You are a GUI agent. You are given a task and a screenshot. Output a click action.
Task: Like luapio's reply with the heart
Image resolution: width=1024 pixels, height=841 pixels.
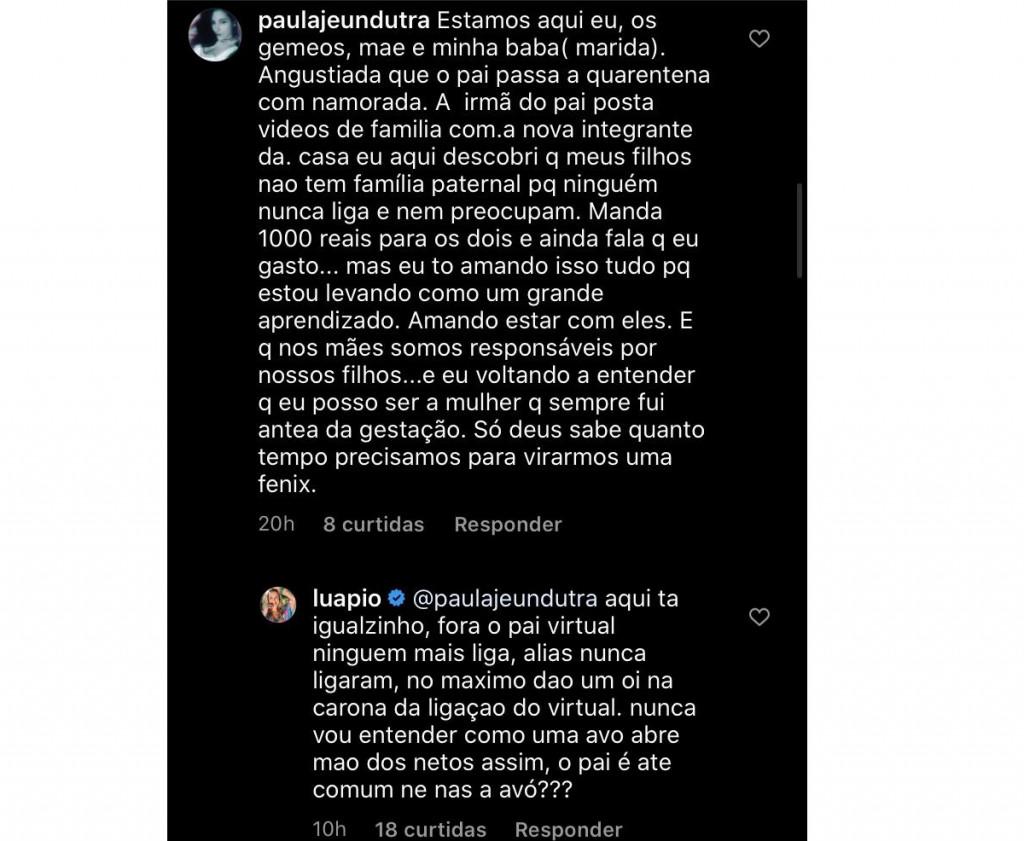[x=759, y=616]
